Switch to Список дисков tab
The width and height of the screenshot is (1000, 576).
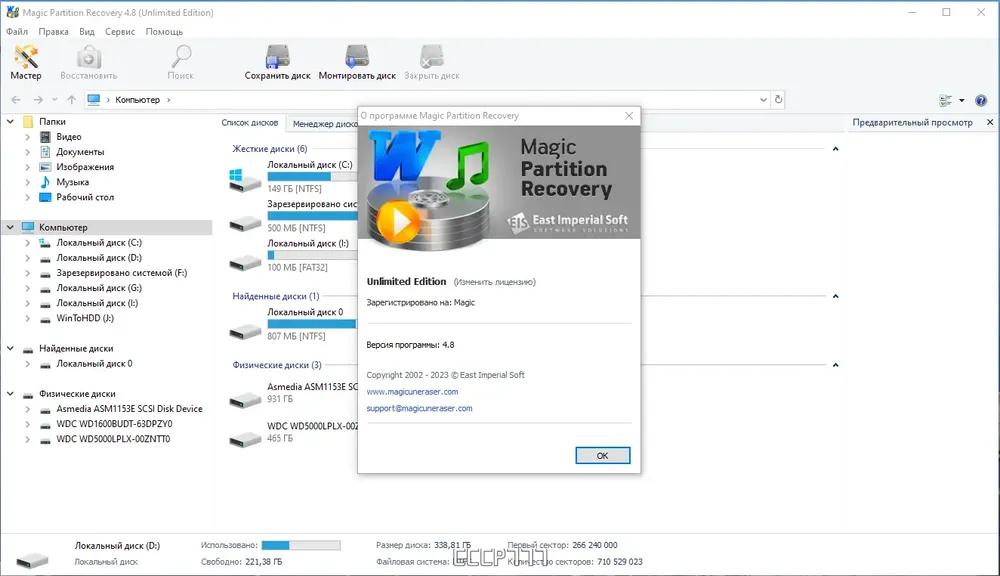coord(250,122)
